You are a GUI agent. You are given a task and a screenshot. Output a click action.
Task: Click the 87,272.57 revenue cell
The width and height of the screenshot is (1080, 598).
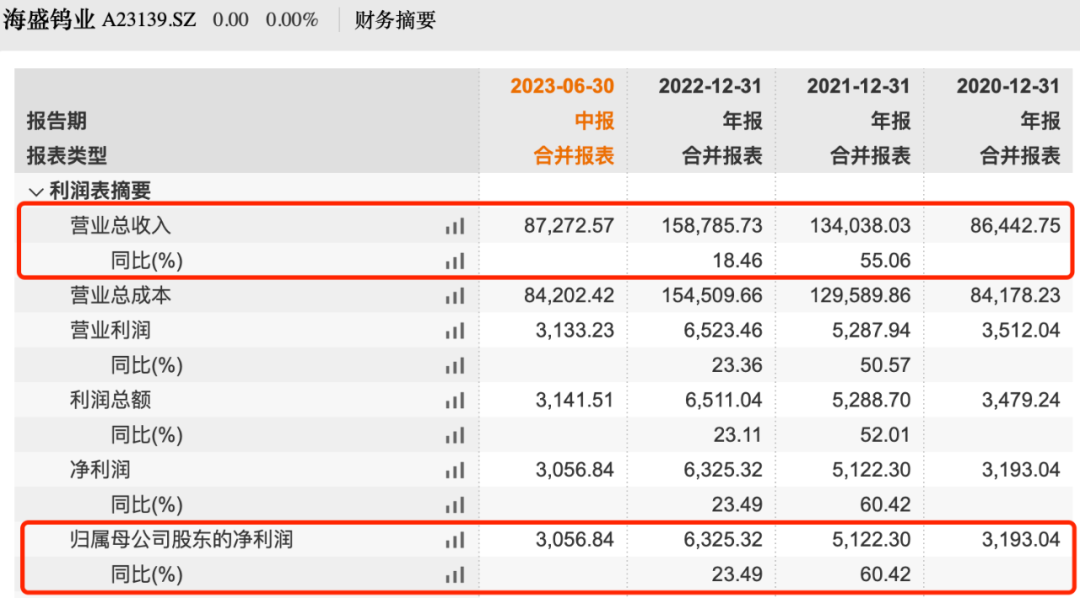568,226
